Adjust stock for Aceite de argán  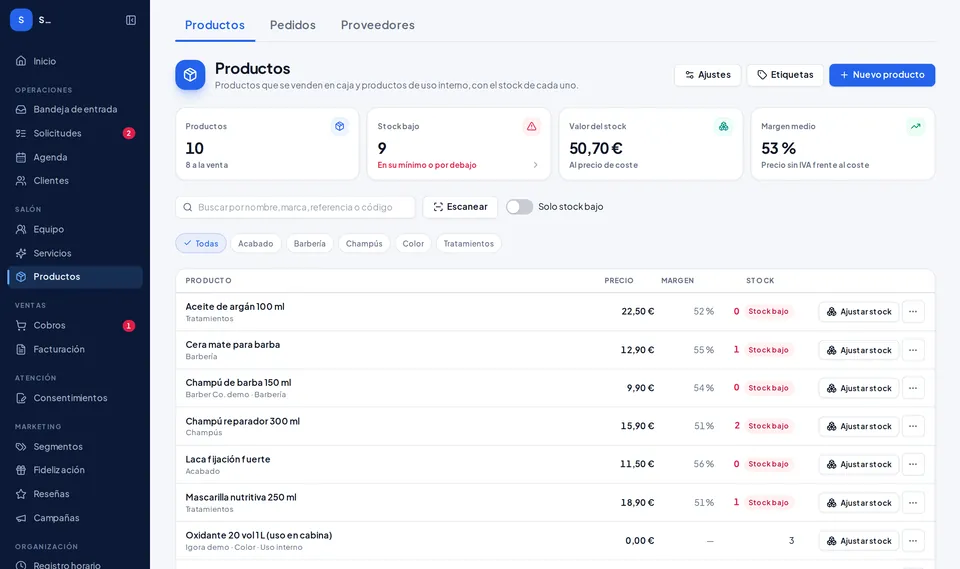[x=858, y=312]
